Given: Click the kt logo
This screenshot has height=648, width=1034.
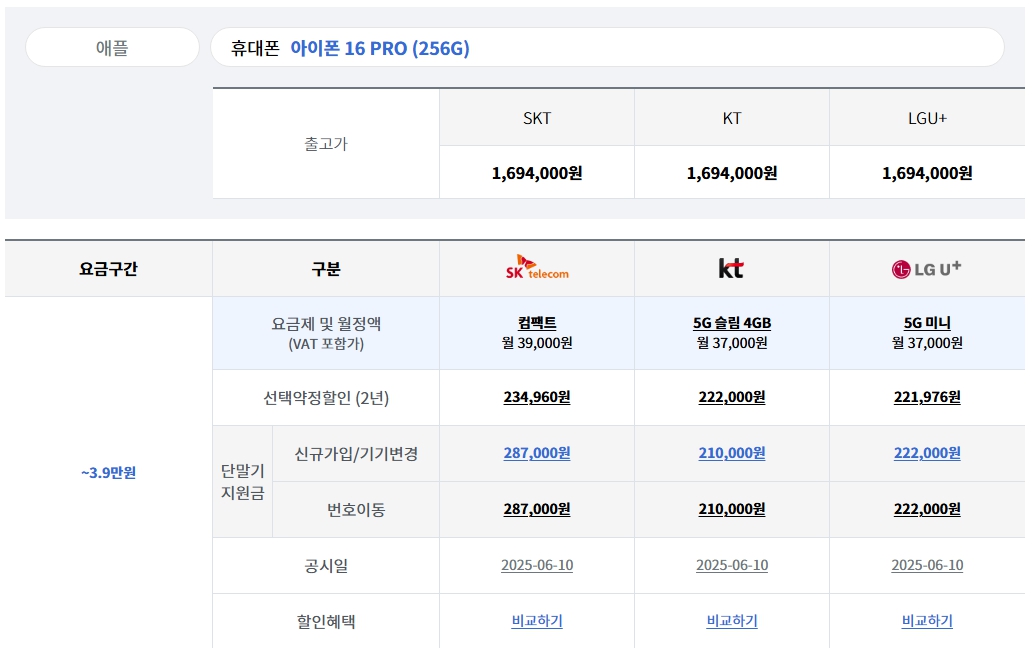Looking at the screenshot, I should [x=731, y=268].
